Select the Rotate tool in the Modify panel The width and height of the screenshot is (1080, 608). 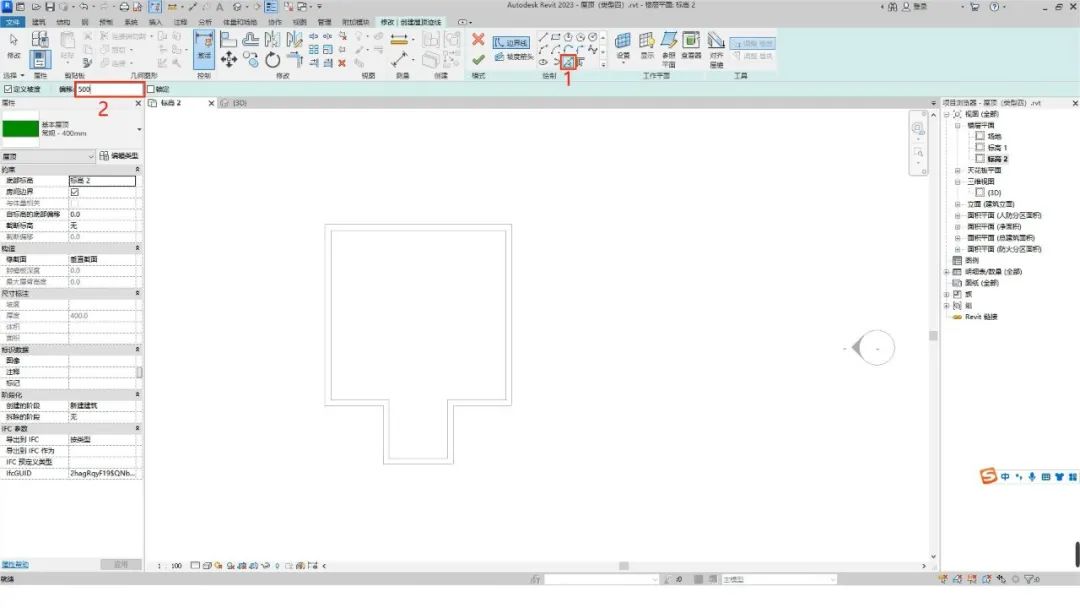tap(272, 60)
